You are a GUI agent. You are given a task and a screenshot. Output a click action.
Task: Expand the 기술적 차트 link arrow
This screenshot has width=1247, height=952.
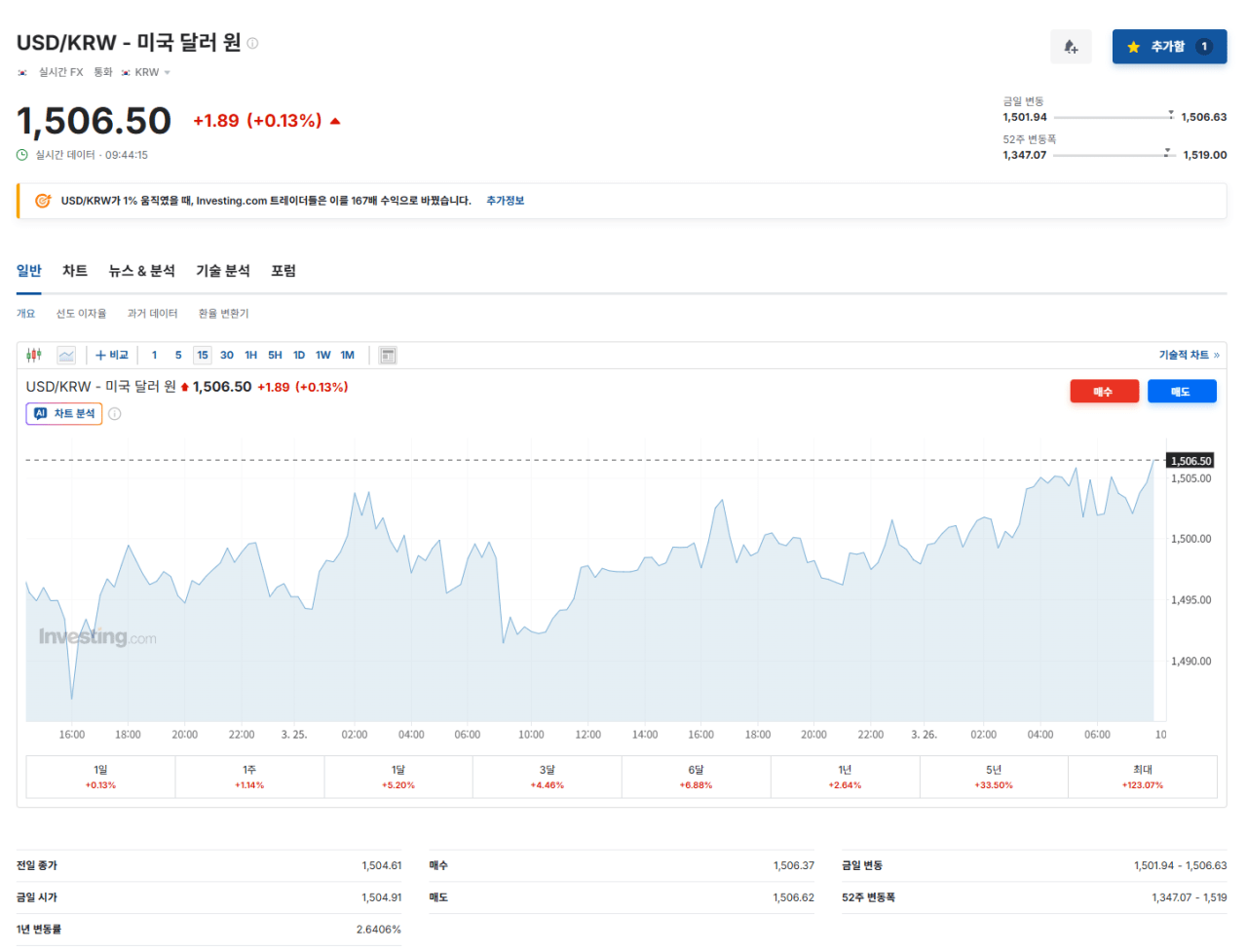pyautogui.click(x=1216, y=355)
